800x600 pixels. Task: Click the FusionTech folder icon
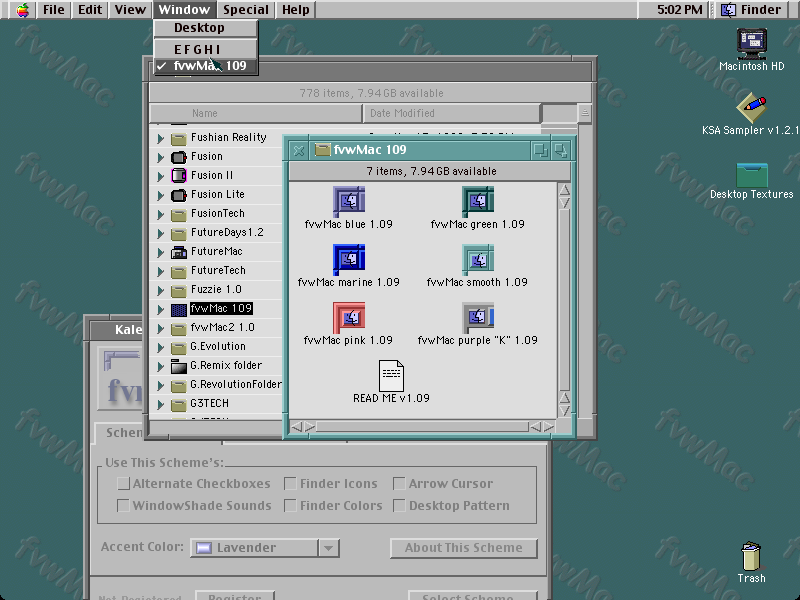point(179,214)
